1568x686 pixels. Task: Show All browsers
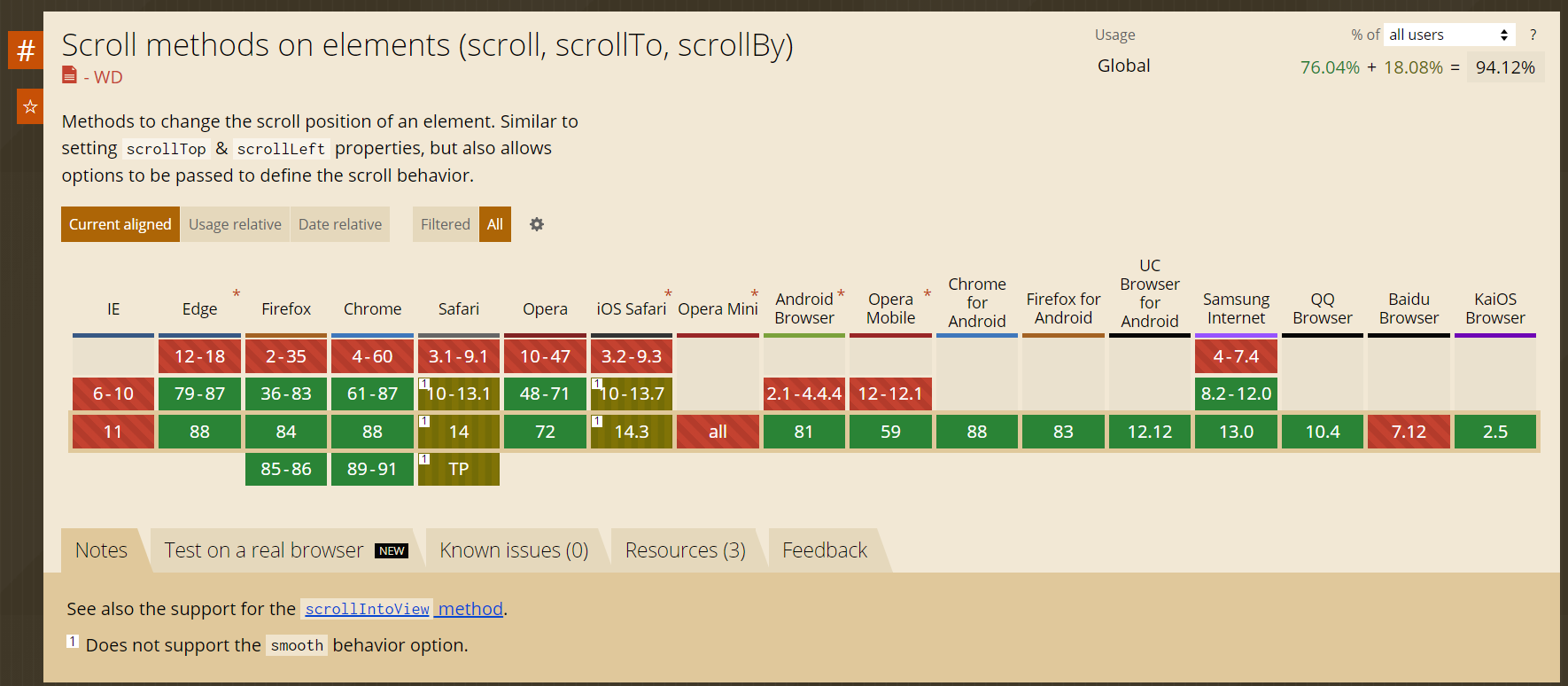point(495,224)
